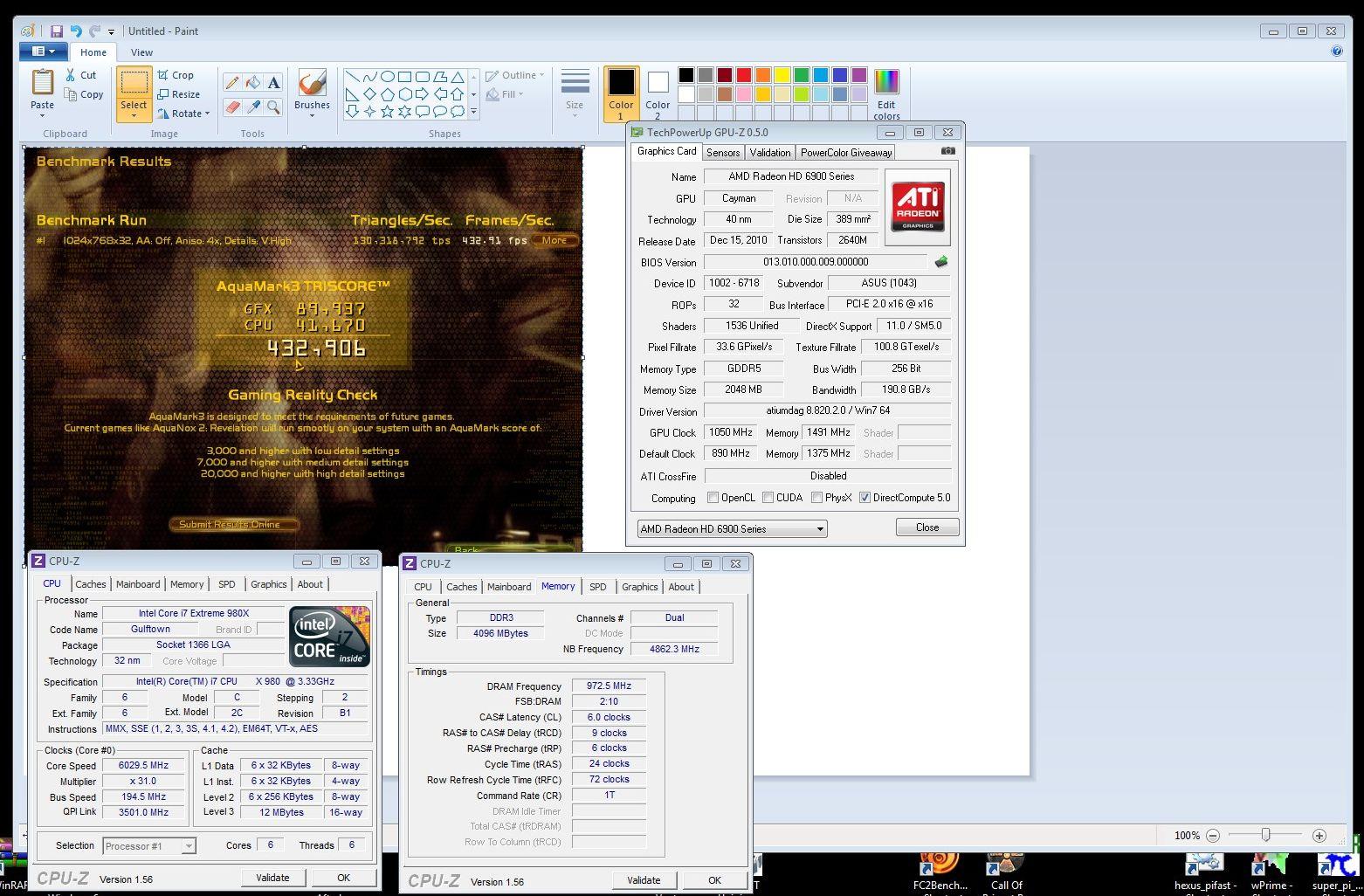Viewport: 1364px width, 896px height.
Task: Select the Pentagon shape
Action: point(388,94)
